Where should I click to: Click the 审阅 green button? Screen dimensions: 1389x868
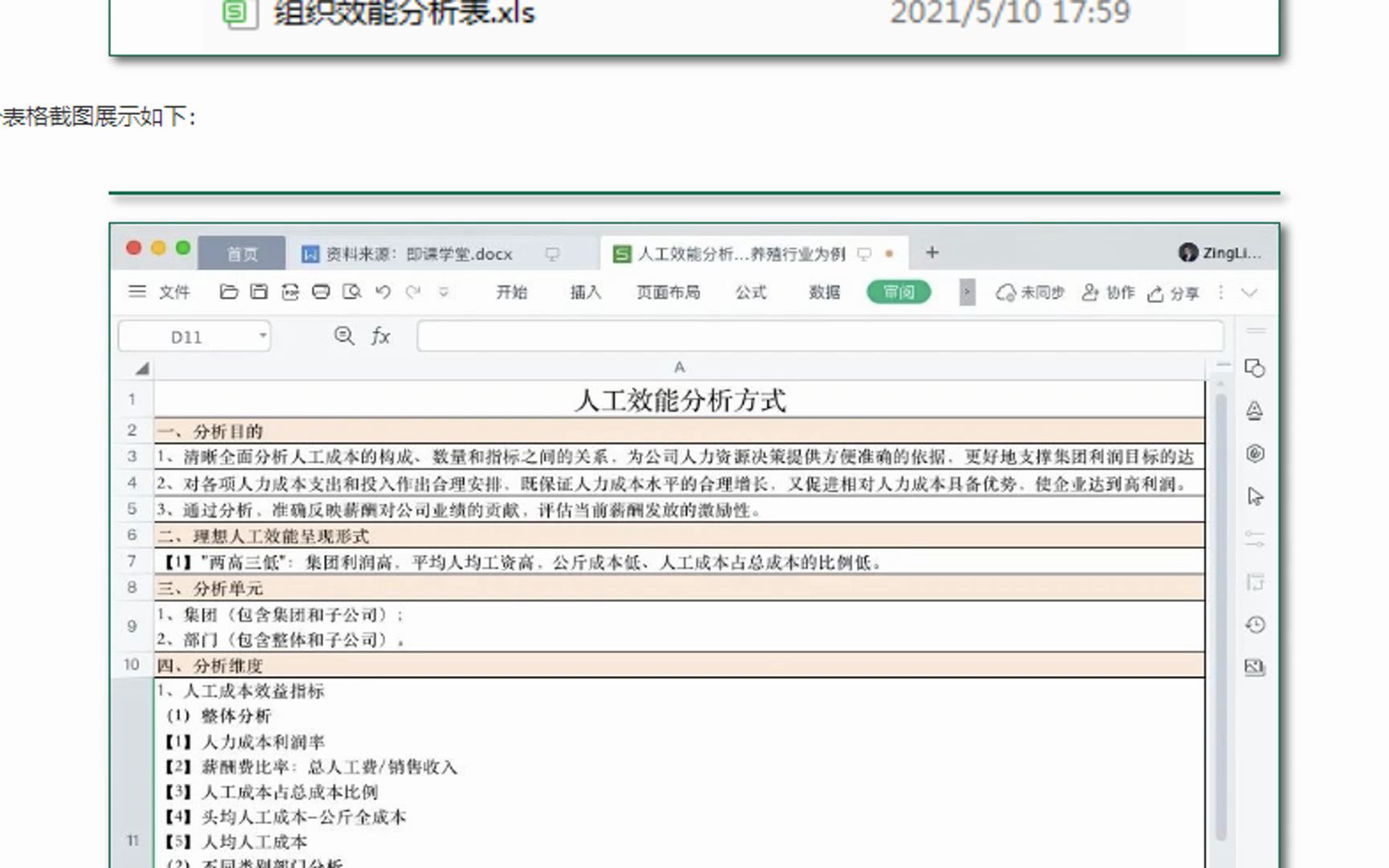pyautogui.click(x=898, y=293)
